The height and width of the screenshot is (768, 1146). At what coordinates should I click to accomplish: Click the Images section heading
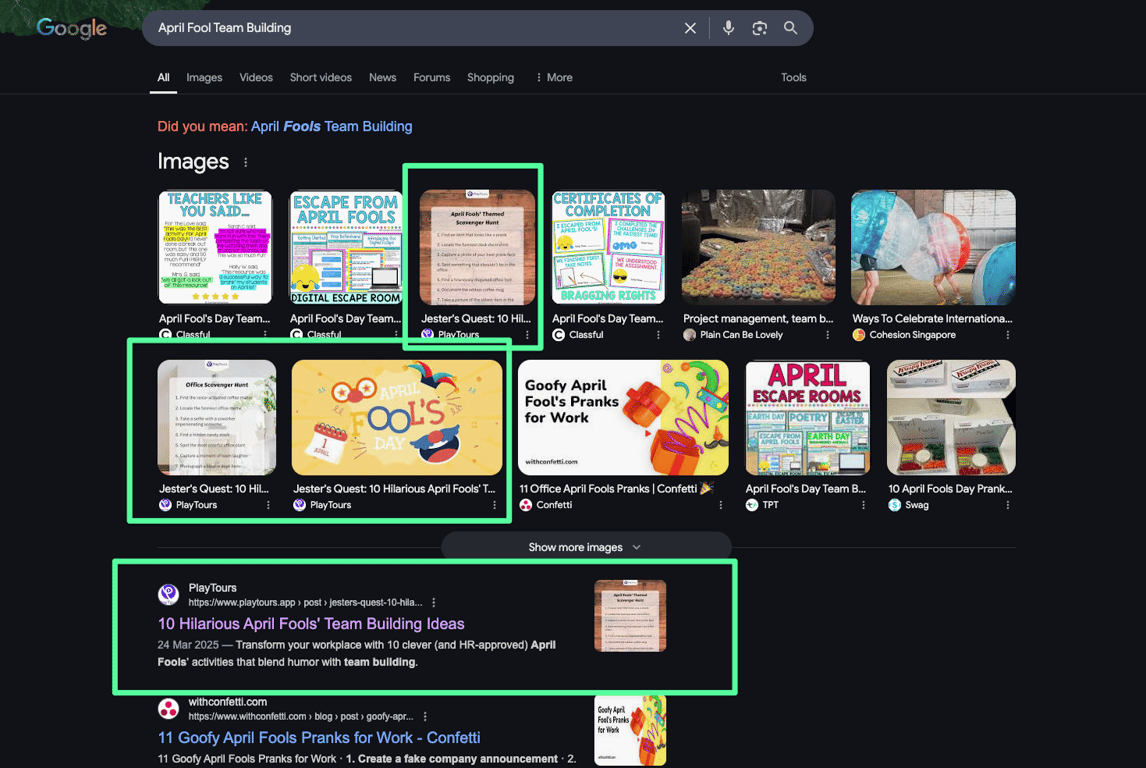[x=193, y=161]
